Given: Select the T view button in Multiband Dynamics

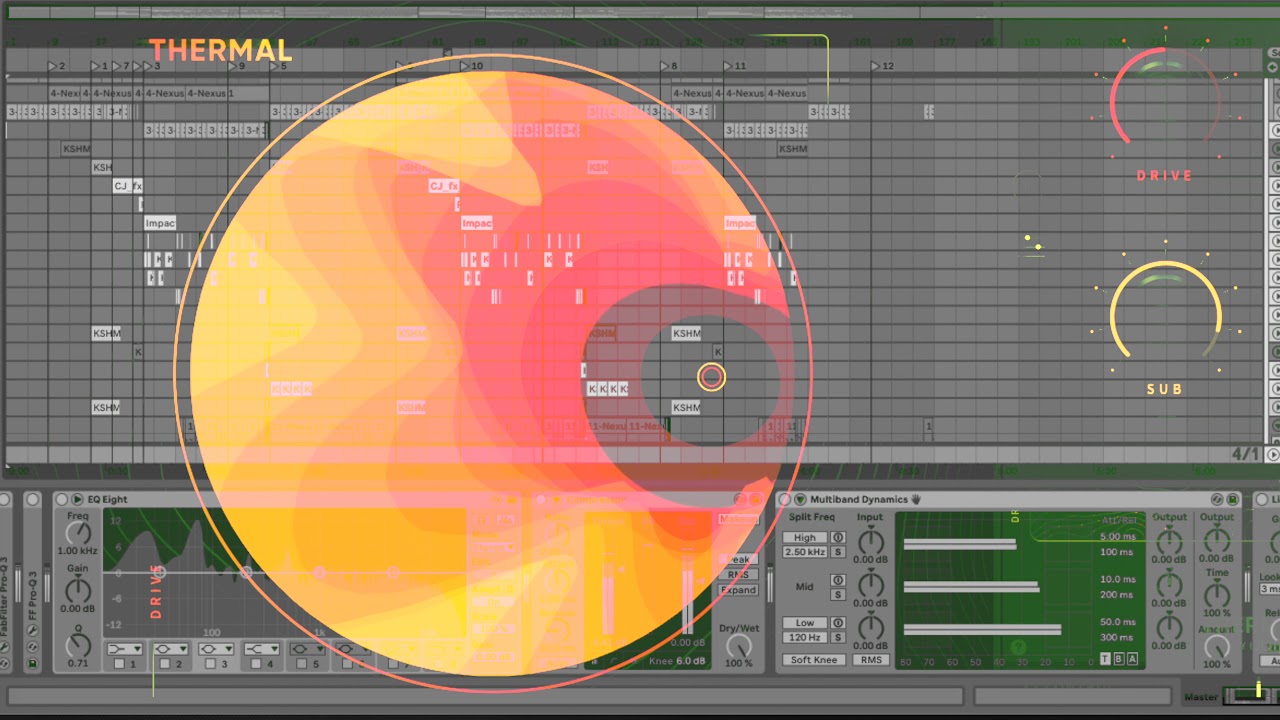Looking at the screenshot, I should click(x=1105, y=659).
